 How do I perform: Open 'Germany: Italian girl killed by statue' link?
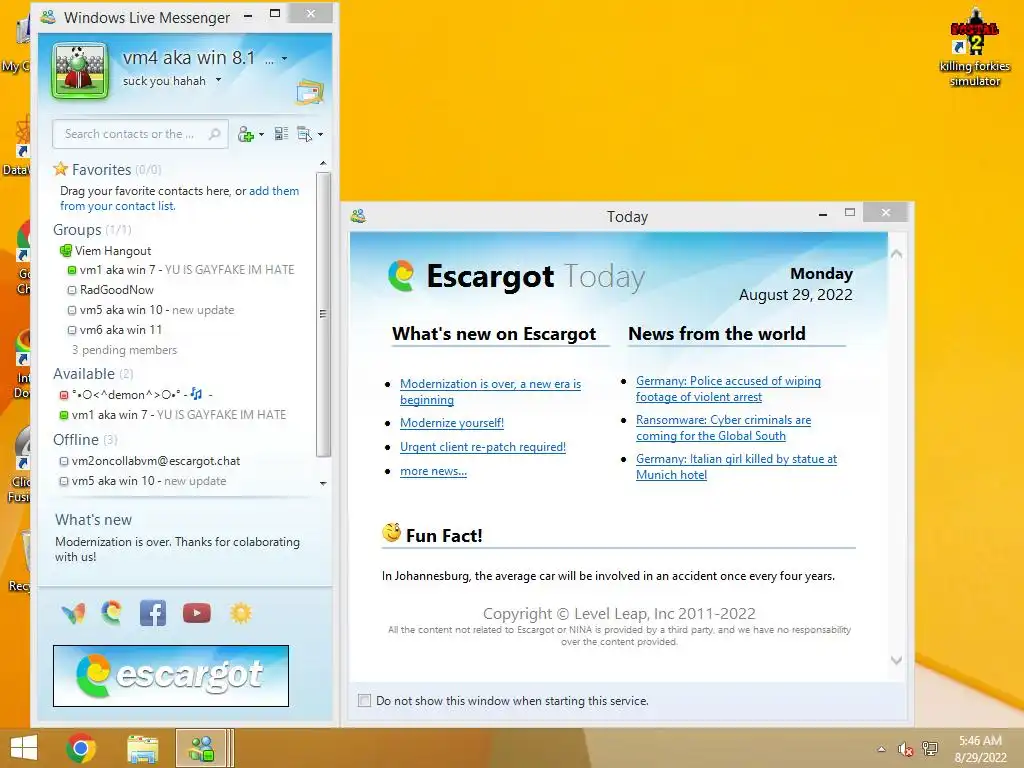point(736,467)
